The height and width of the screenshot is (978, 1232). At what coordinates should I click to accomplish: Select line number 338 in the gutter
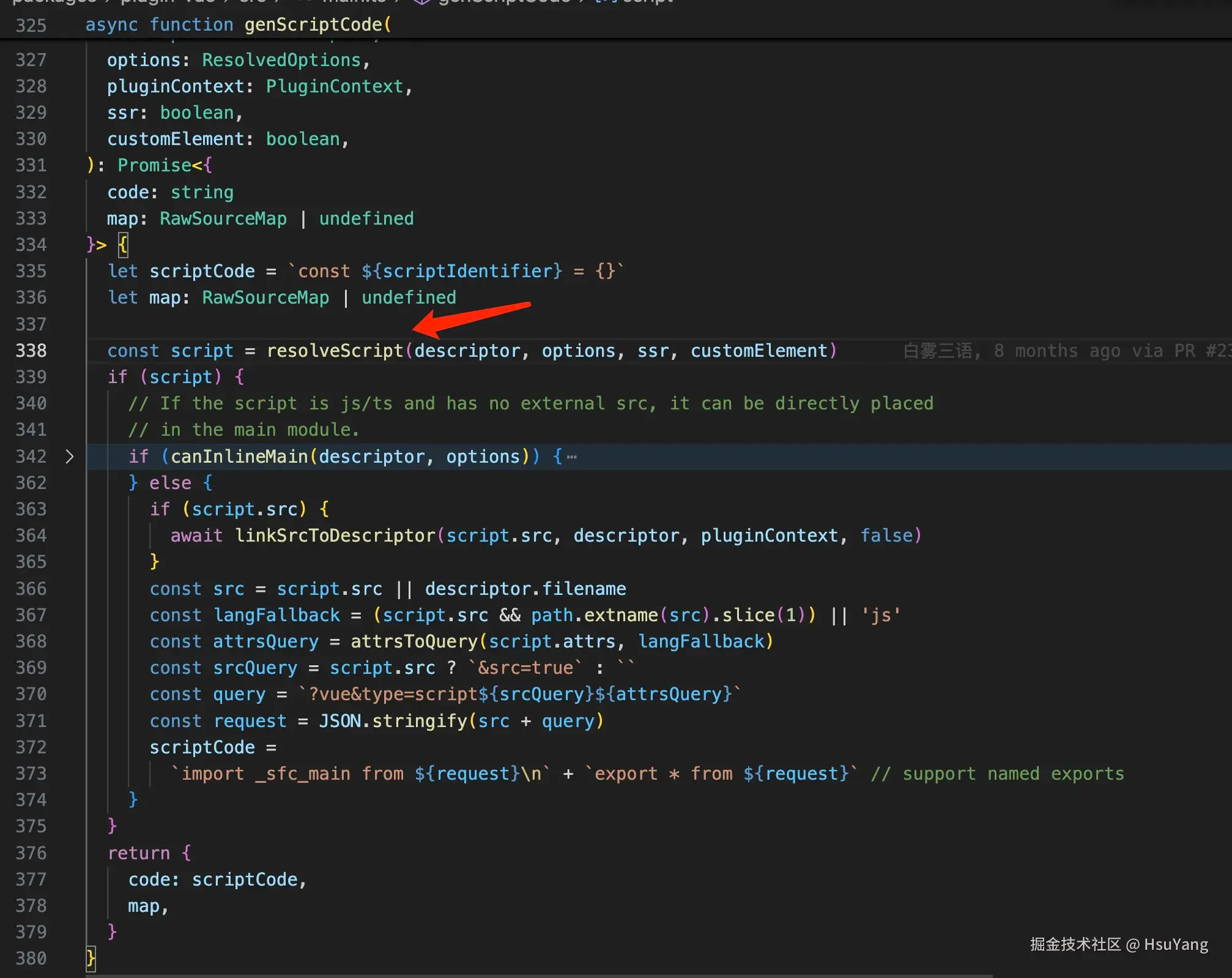click(x=31, y=351)
